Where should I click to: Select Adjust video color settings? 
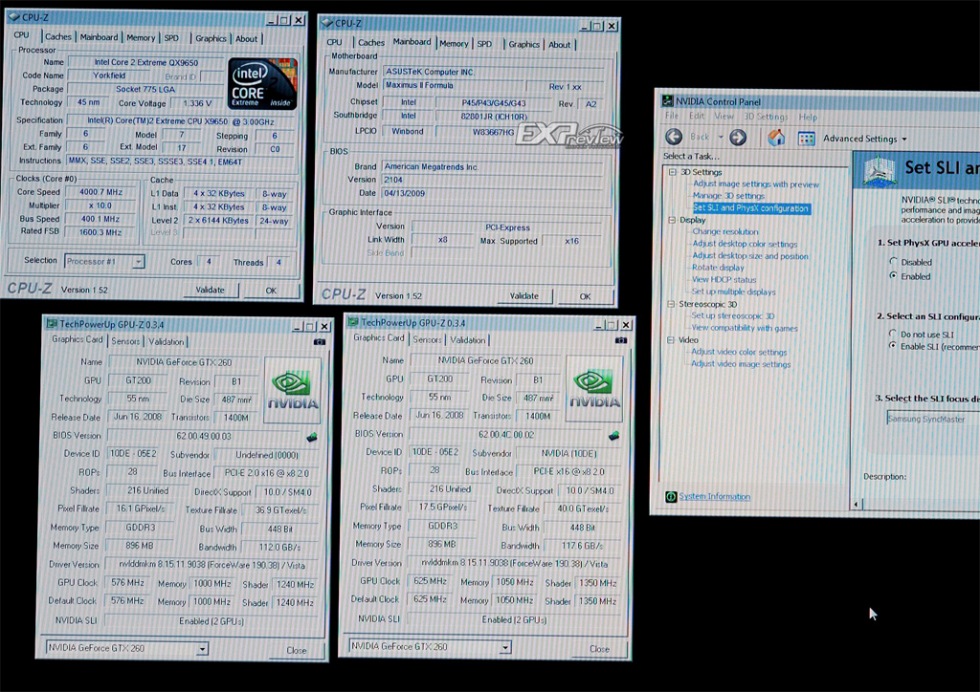coord(739,353)
